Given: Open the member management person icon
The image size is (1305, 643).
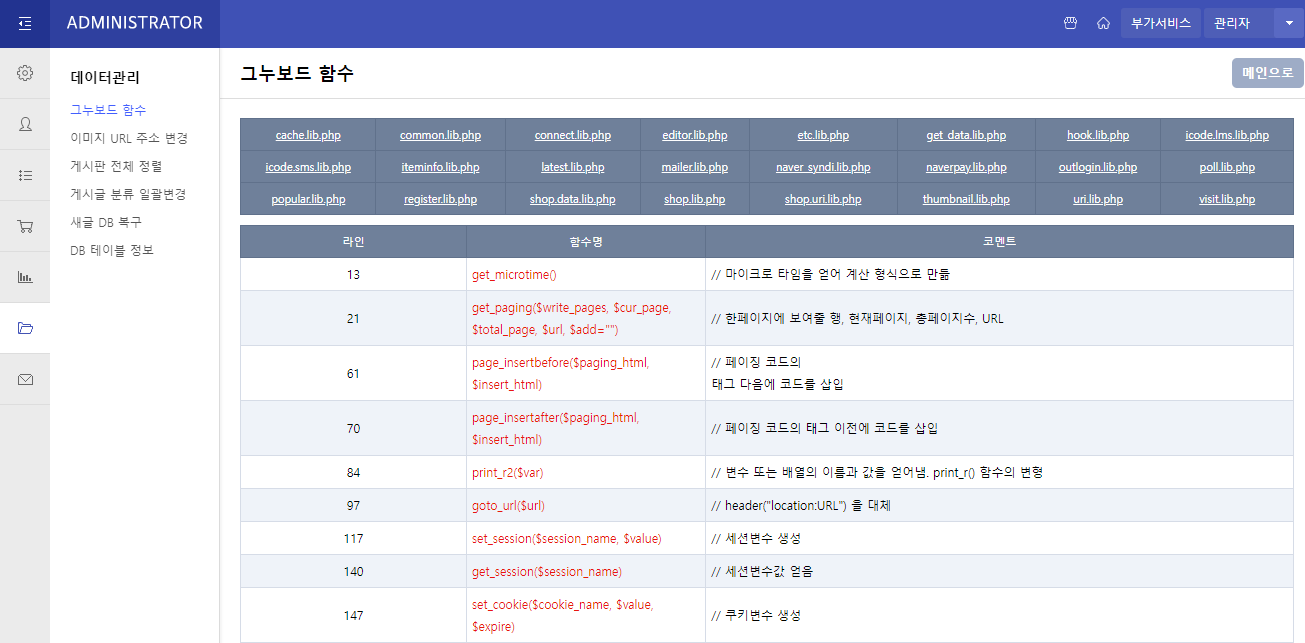Looking at the screenshot, I should [x=25, y=124].
